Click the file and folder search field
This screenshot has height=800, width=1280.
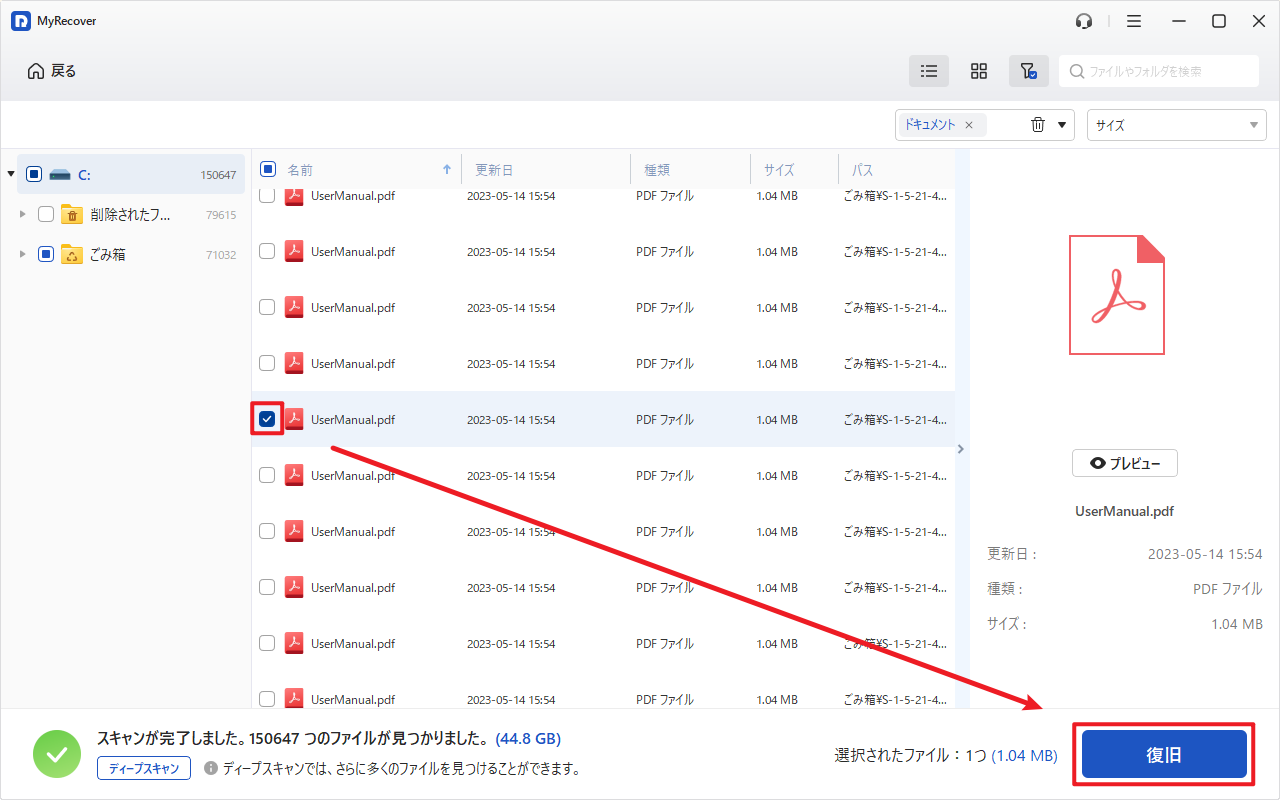point(1159,71)
